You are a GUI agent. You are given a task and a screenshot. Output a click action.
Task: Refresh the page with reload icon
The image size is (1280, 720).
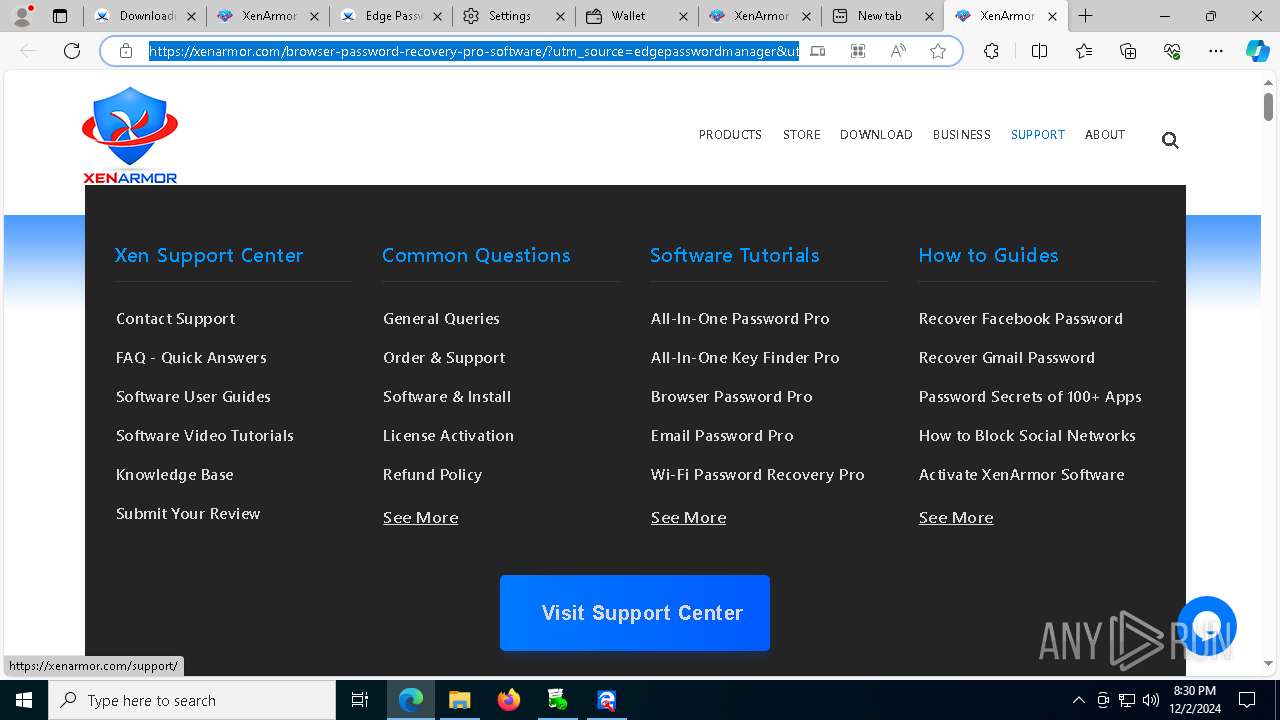72,51
